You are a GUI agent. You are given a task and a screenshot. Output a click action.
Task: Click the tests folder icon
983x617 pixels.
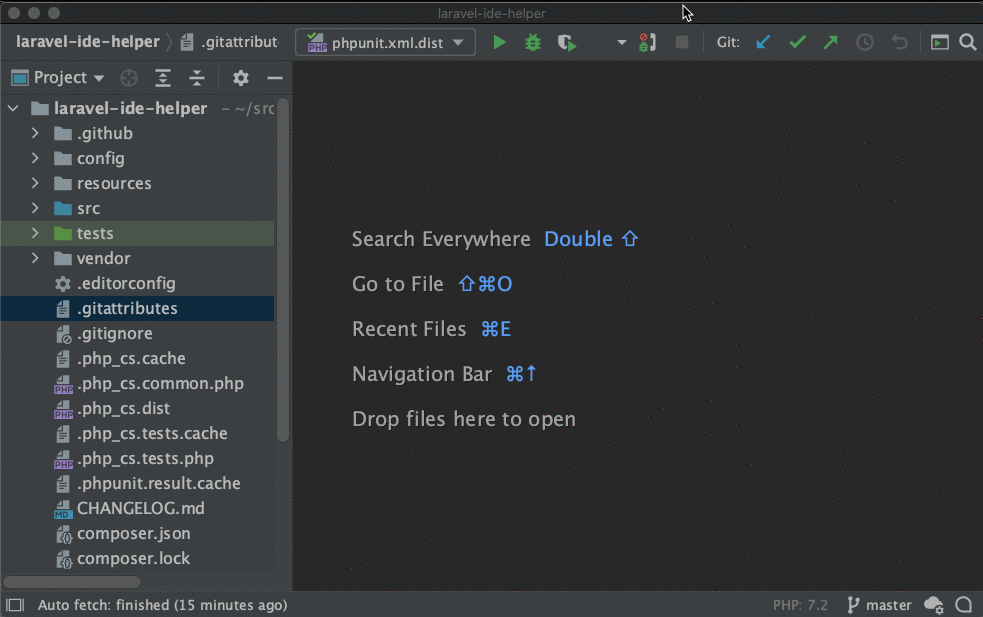coord(63,233)
